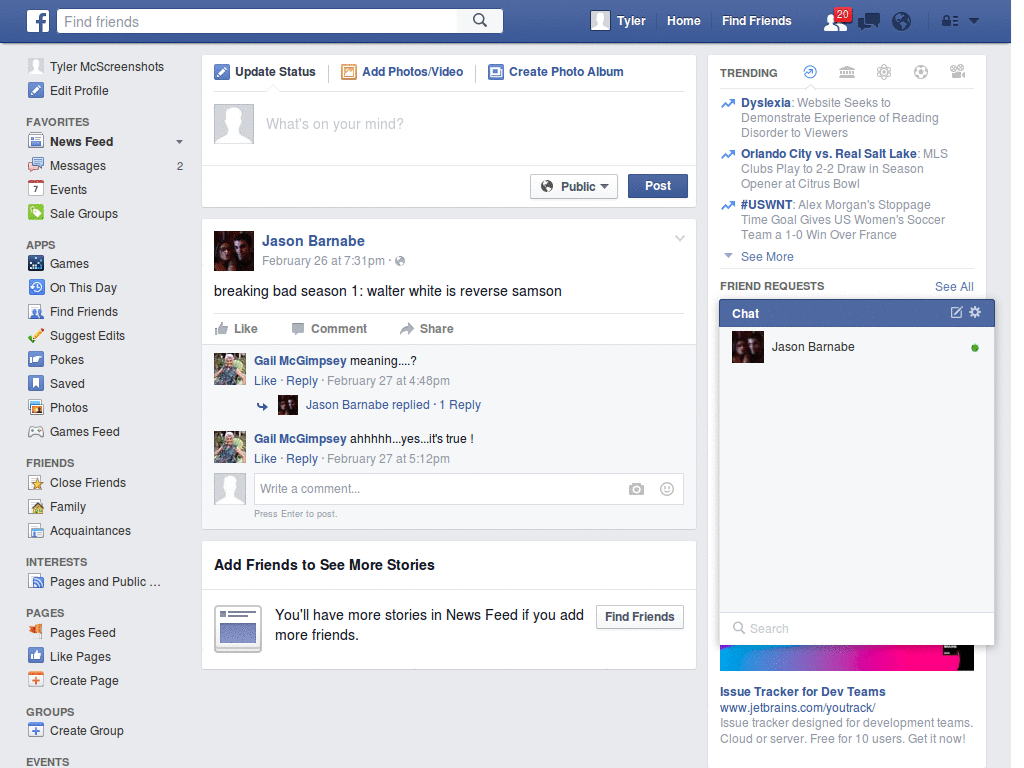The height and width of the screenshot is (768, 1024).
Task: Share Jason Barnabe's post
Action: (426, 328)
